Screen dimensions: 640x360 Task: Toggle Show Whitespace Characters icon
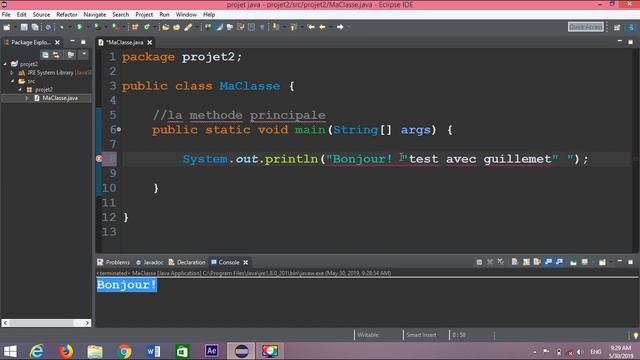(x=262, y=27)
